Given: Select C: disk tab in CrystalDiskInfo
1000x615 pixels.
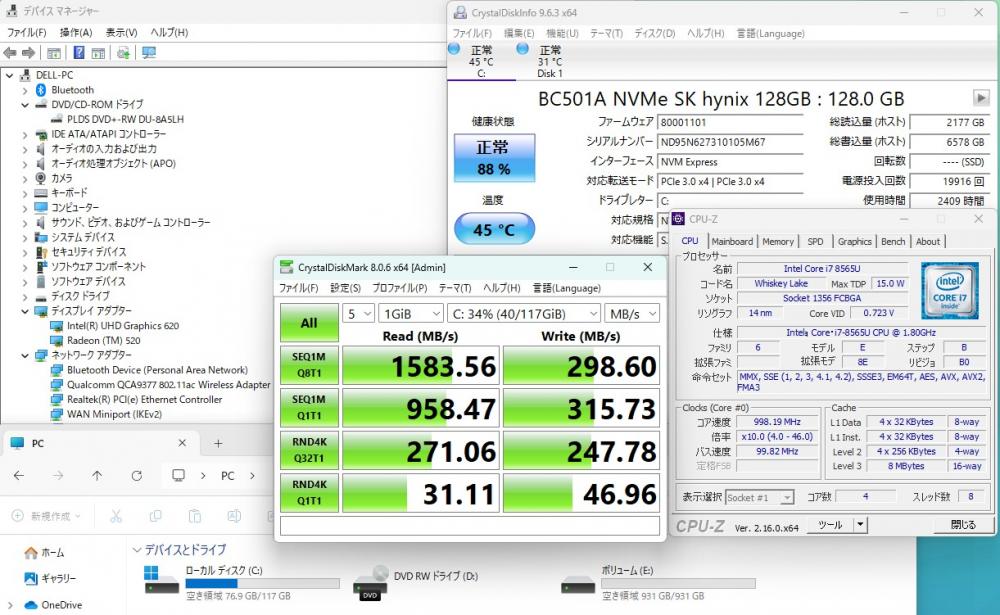Looking at the screenshot, I should (481, 62).
